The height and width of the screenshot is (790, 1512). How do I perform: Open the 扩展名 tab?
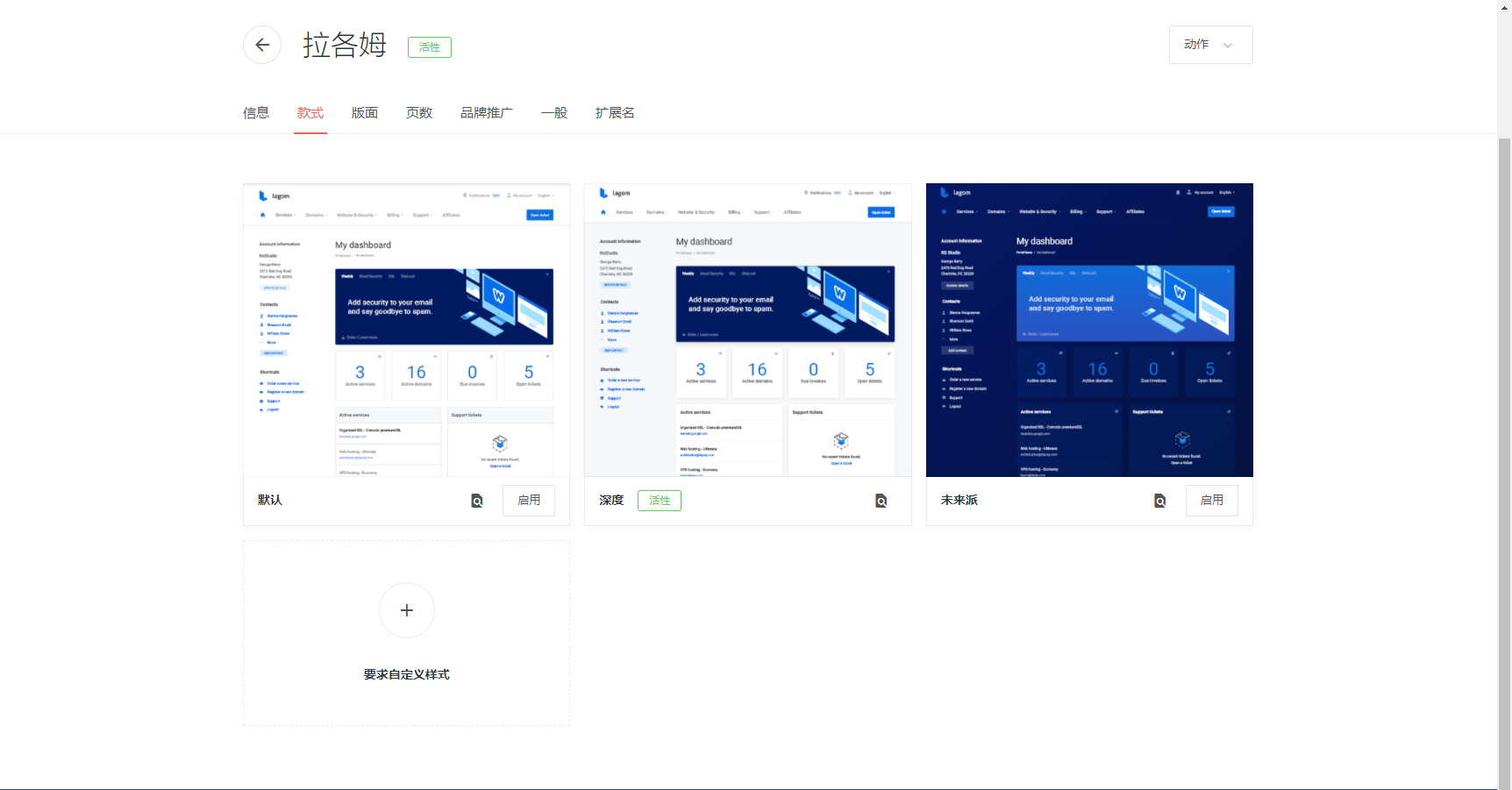[x=614, y=112]
